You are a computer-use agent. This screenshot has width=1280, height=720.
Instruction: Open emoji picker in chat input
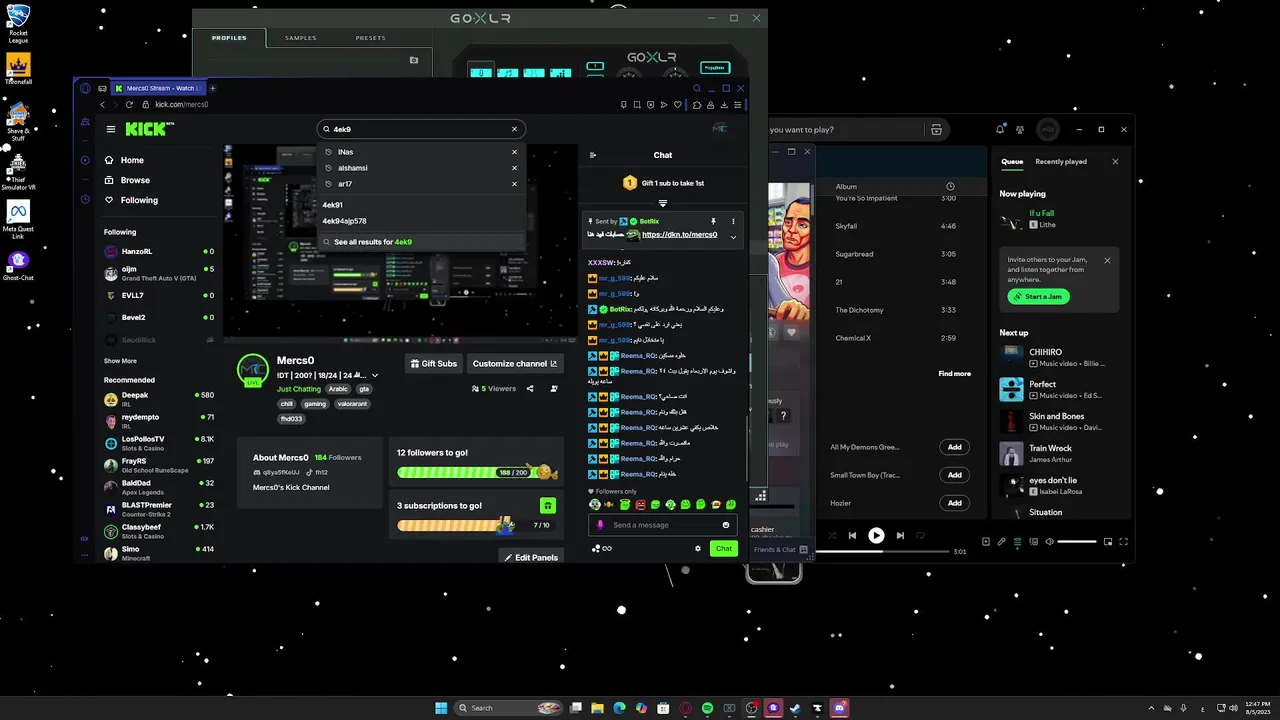coord(726,525)
